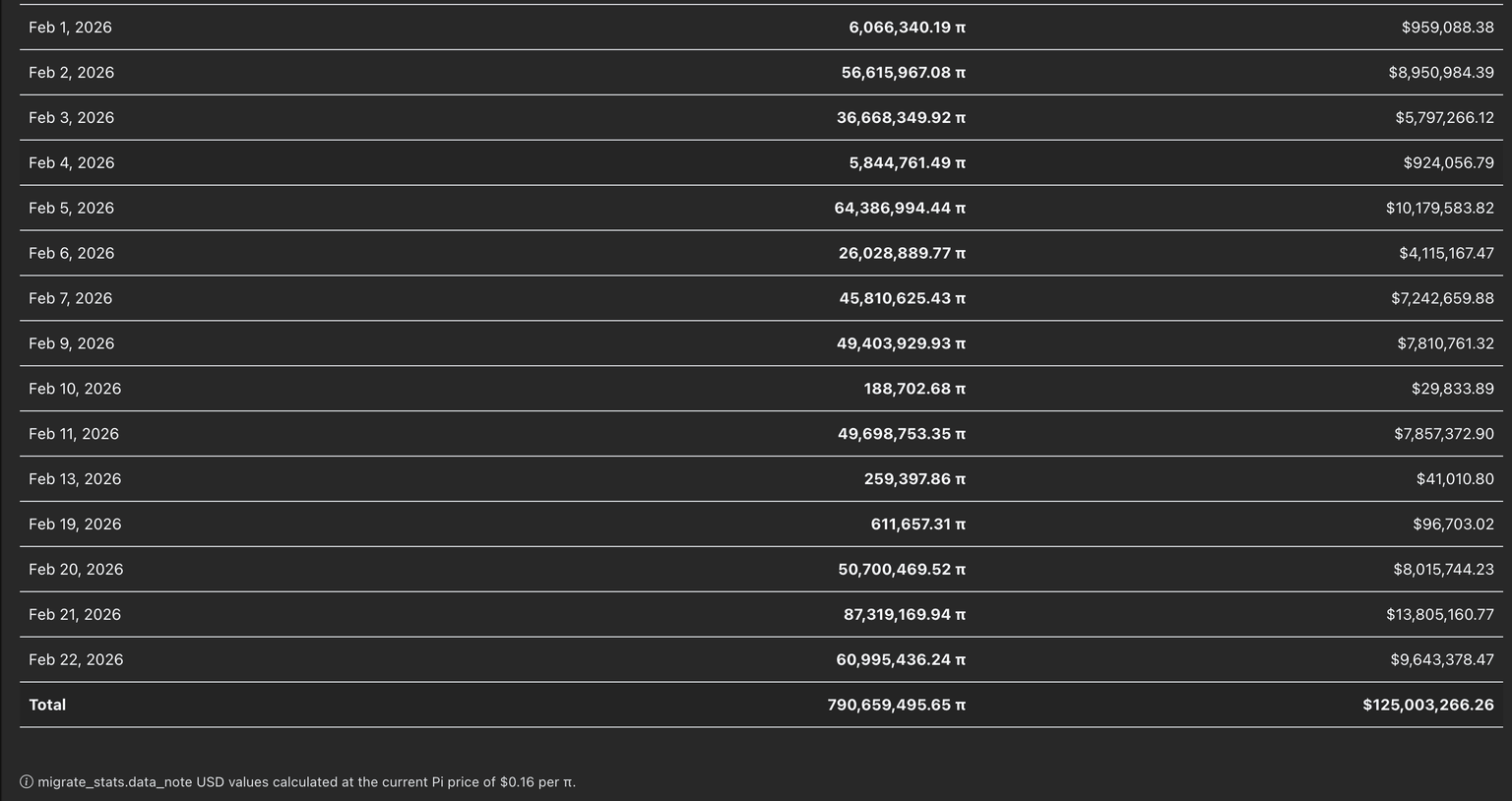This screenshot has height=801, width=1512.
Task: Click the Pi price note text
Action: click(306, 782)
